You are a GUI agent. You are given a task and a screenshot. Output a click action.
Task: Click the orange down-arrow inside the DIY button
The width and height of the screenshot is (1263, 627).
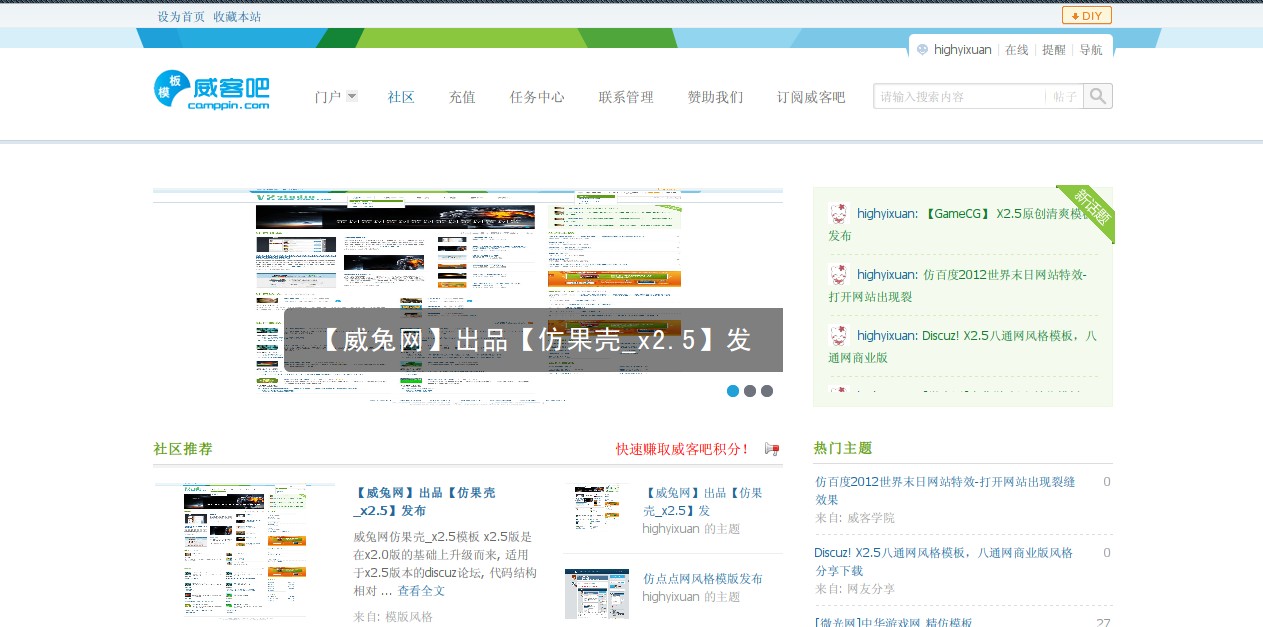tap(1077, 15)
